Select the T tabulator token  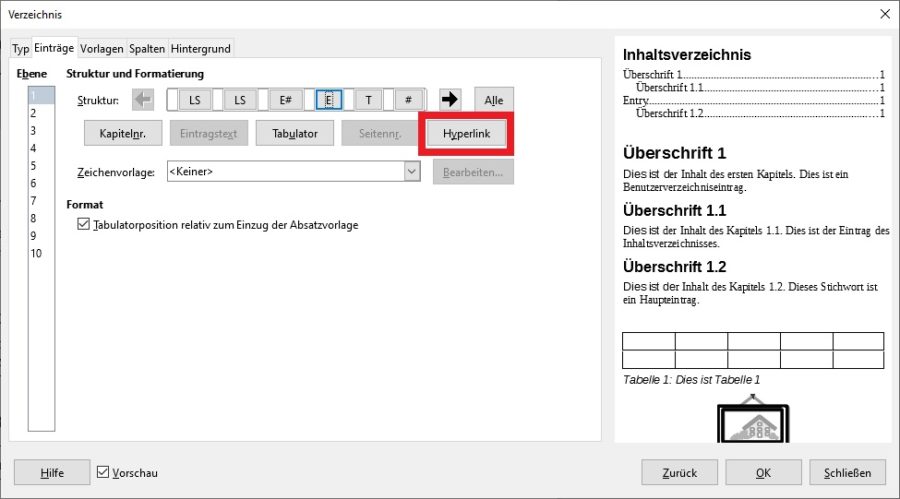pos(368,100)
